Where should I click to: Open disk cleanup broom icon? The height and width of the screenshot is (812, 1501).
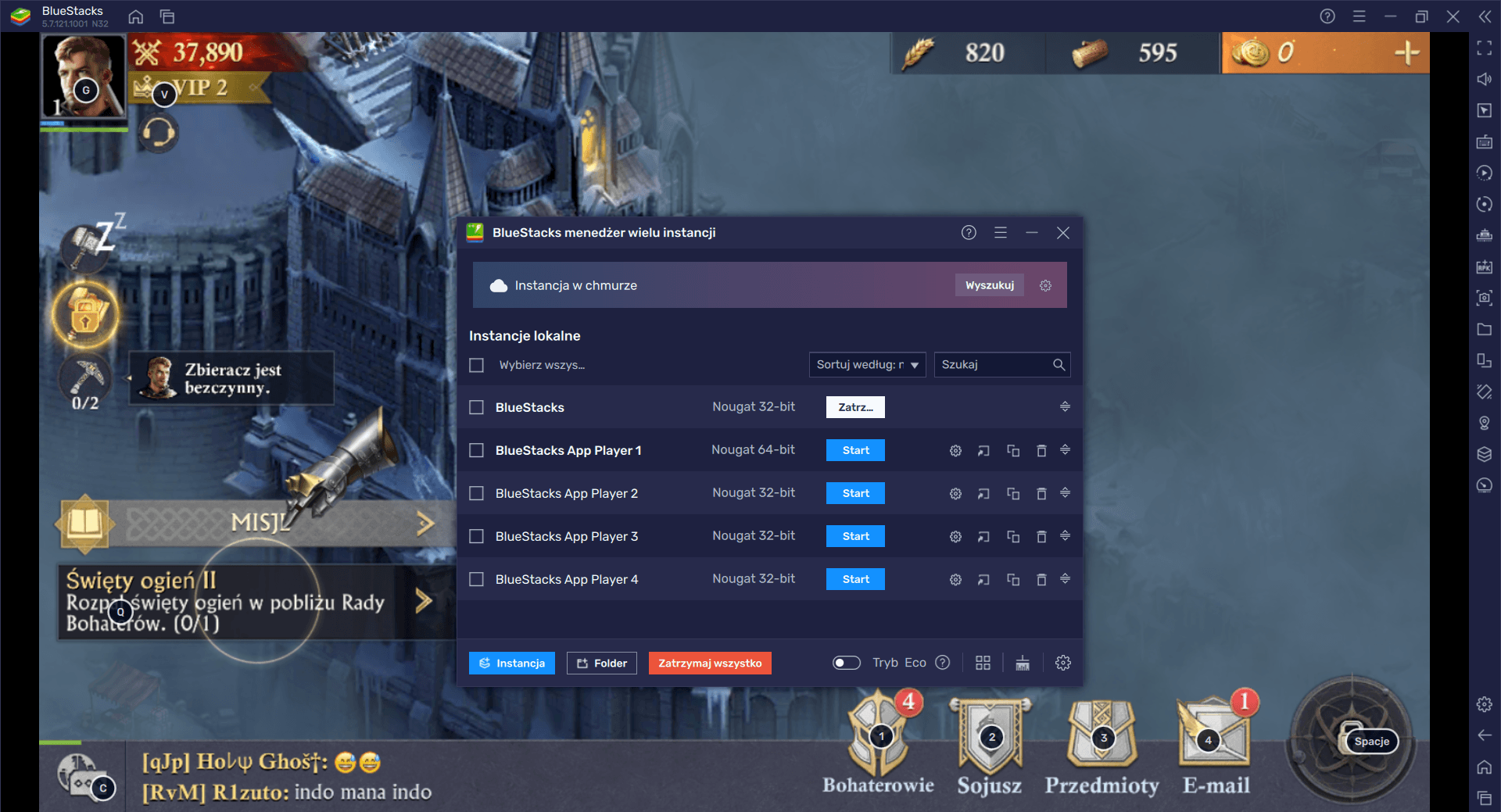pyautogui.click(x=1022, y=663)
